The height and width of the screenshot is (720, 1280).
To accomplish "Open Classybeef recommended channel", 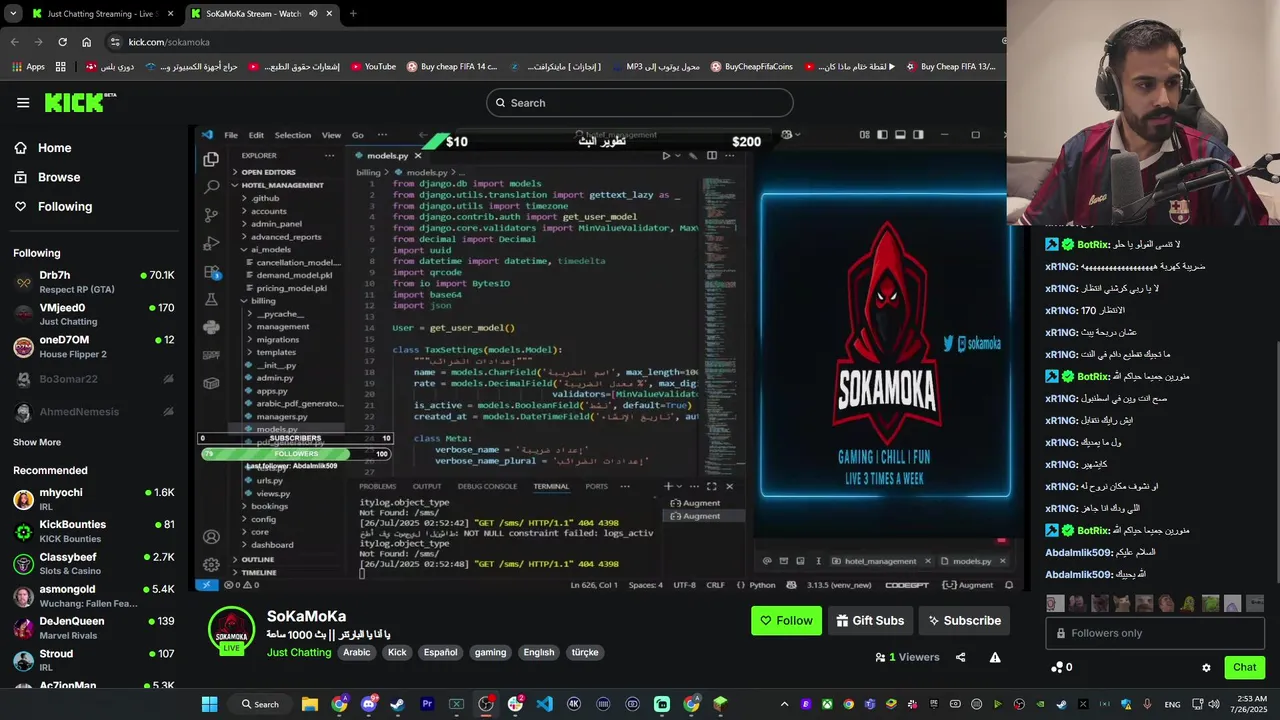I will 94,563.
